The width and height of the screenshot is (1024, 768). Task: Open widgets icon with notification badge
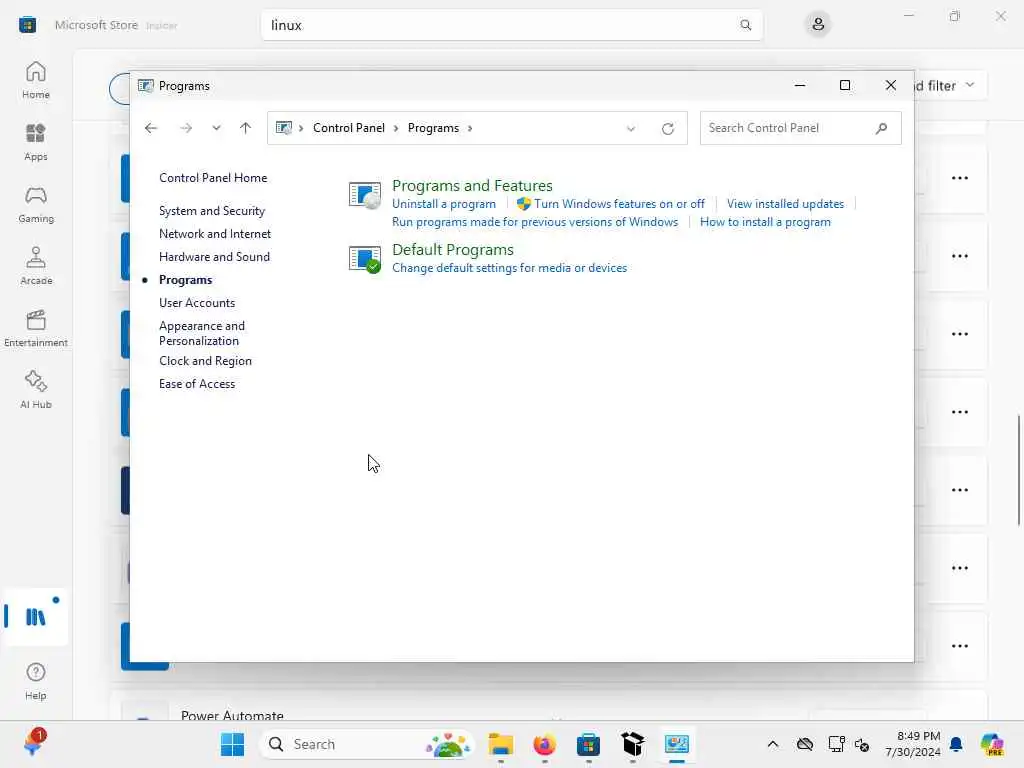click(x=33, y=743)
